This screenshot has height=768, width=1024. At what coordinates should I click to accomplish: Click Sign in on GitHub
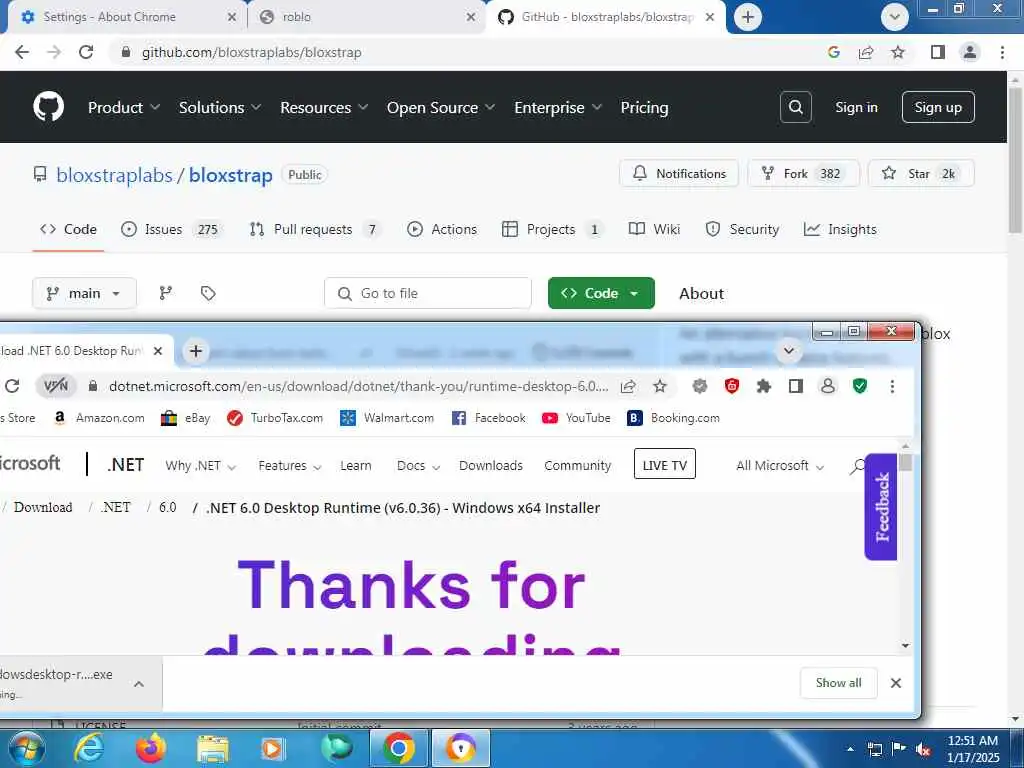pos(856,107)
